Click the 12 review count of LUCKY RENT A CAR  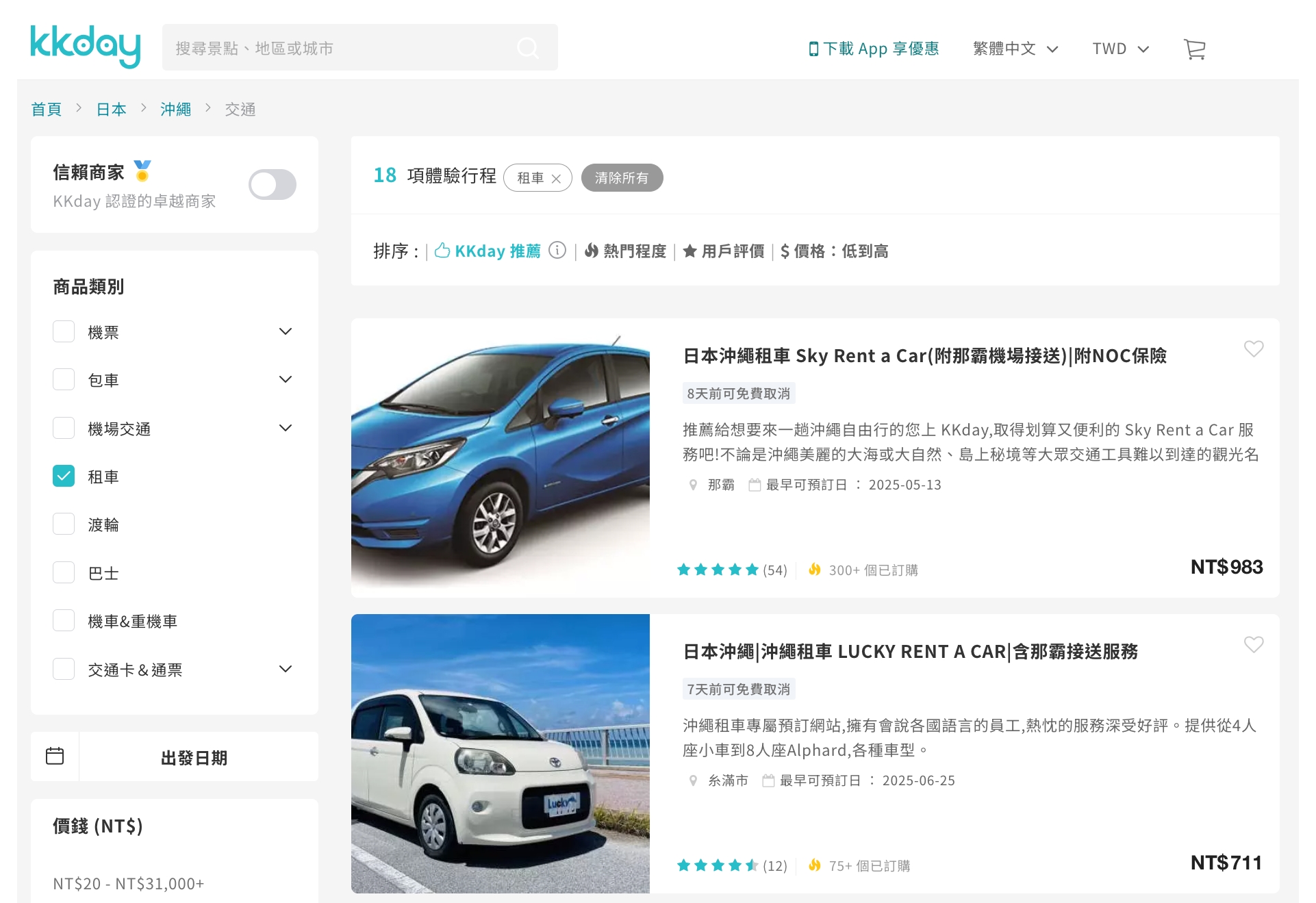click(x=775, y=866)
